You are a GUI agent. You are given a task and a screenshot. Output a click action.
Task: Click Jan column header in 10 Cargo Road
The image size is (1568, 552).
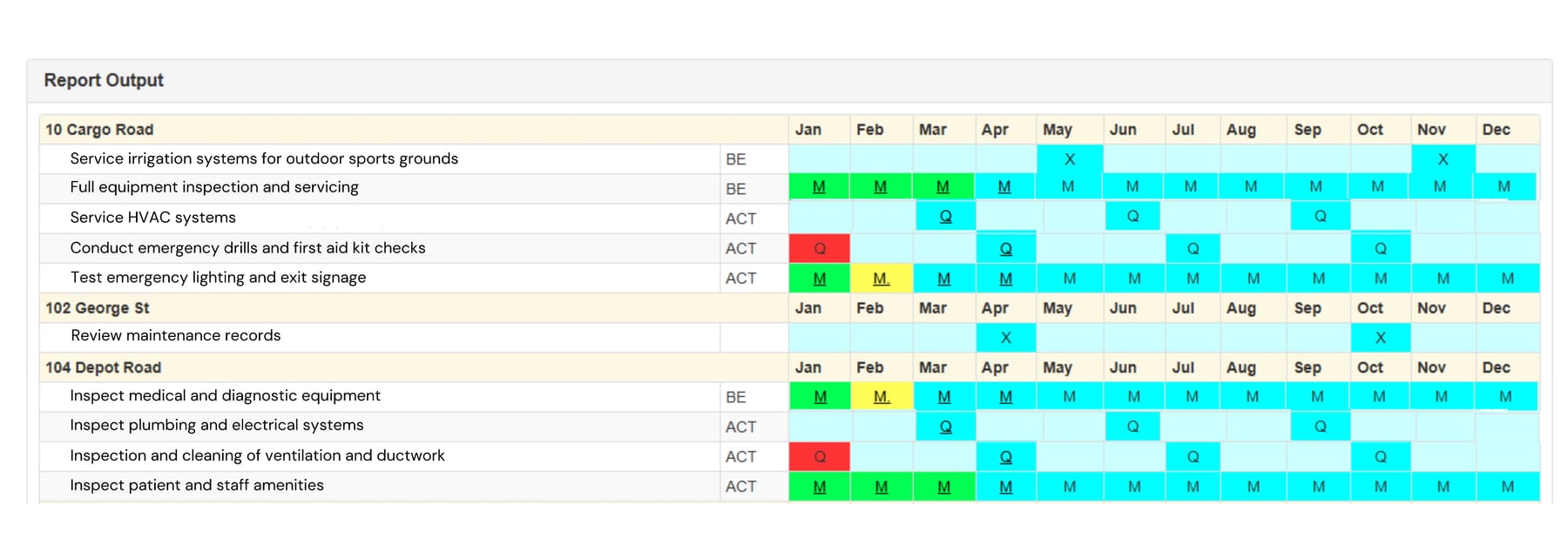[808, 130]
